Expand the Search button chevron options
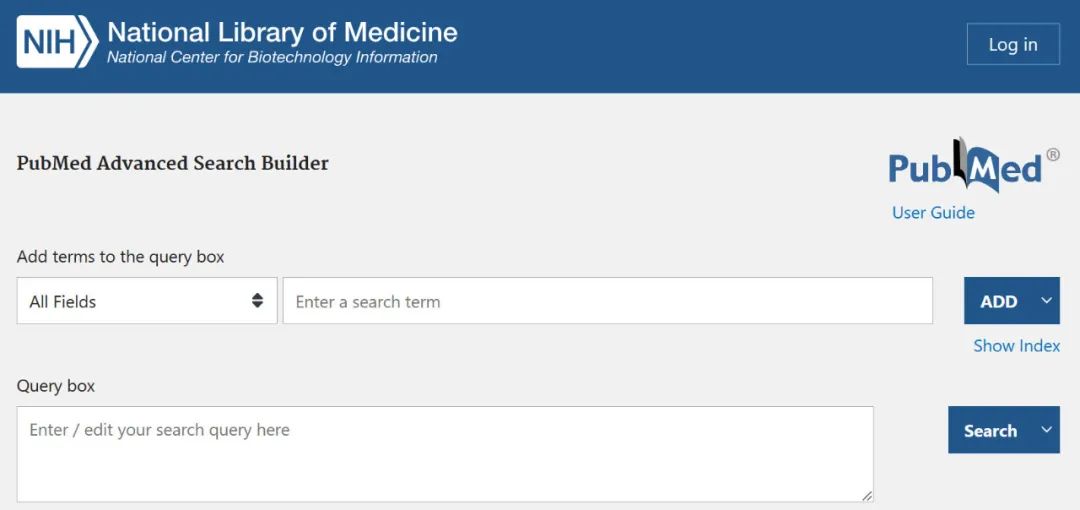This screenshot has width=1080, height=510. (1046, 430)
